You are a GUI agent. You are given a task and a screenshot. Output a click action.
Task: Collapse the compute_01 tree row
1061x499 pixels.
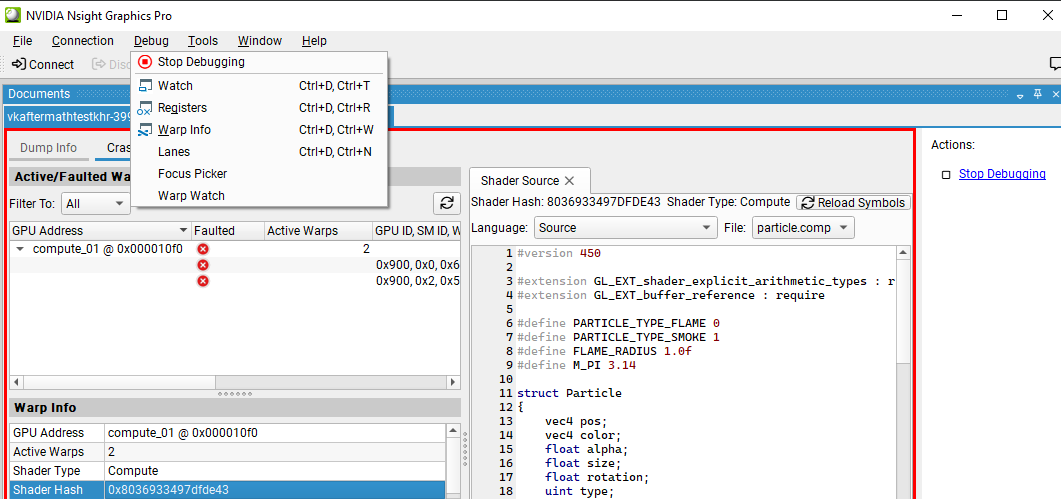tap(20, 248)
